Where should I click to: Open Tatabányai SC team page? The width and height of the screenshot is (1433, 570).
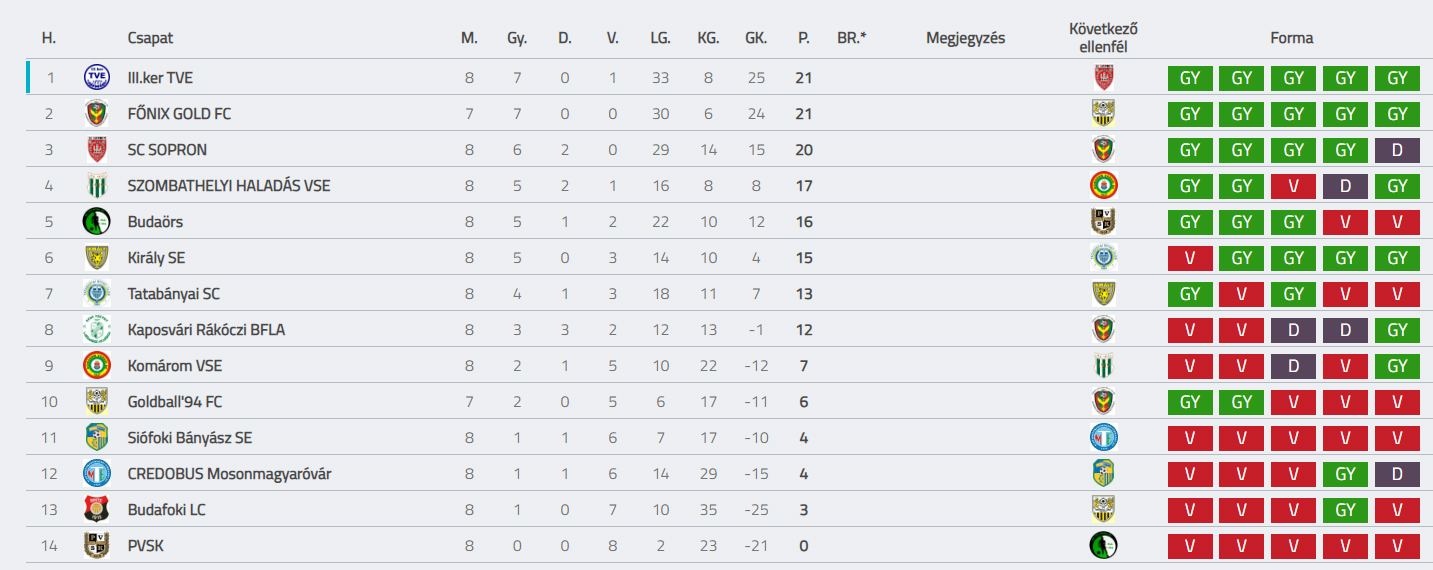coord(174,293)
